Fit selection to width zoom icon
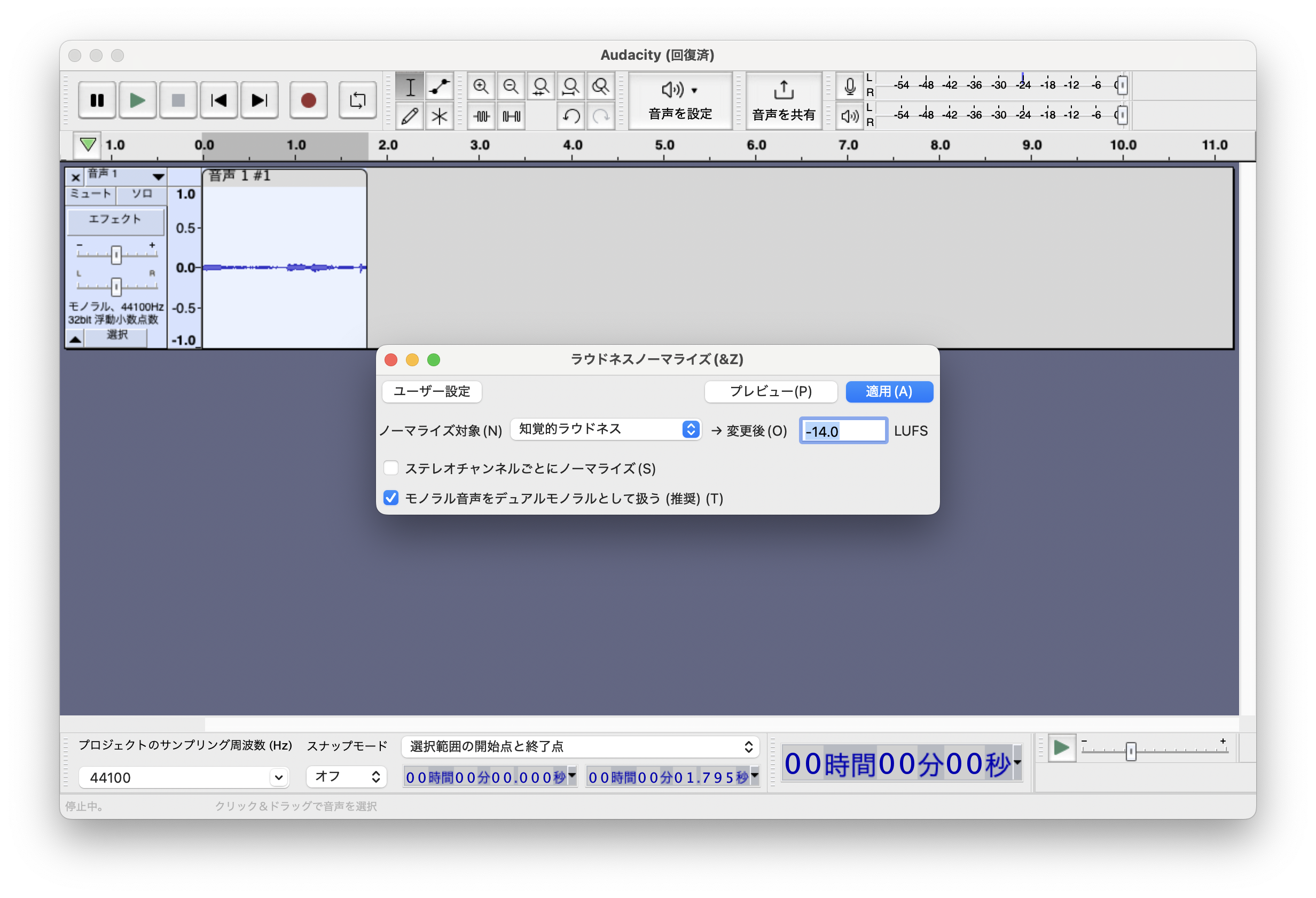Image resolution: width=1316 pixels, height=898 pixels. pos(541,86)
